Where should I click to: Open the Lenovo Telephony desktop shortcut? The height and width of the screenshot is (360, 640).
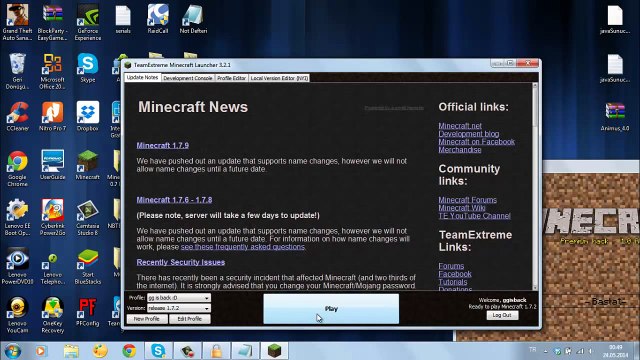[x=52, y=268]
